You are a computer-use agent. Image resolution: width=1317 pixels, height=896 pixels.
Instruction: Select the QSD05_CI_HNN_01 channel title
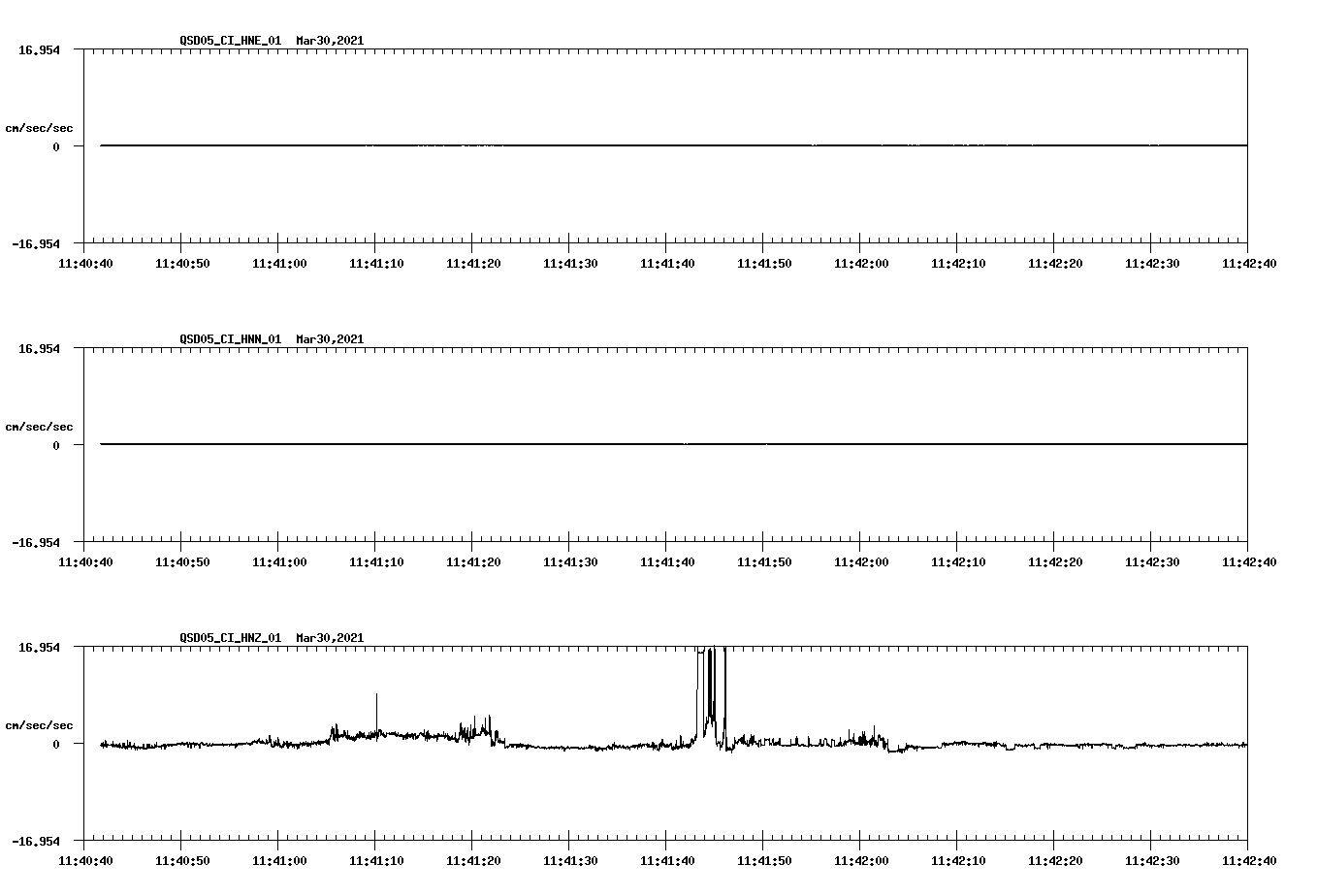(232, 339)
